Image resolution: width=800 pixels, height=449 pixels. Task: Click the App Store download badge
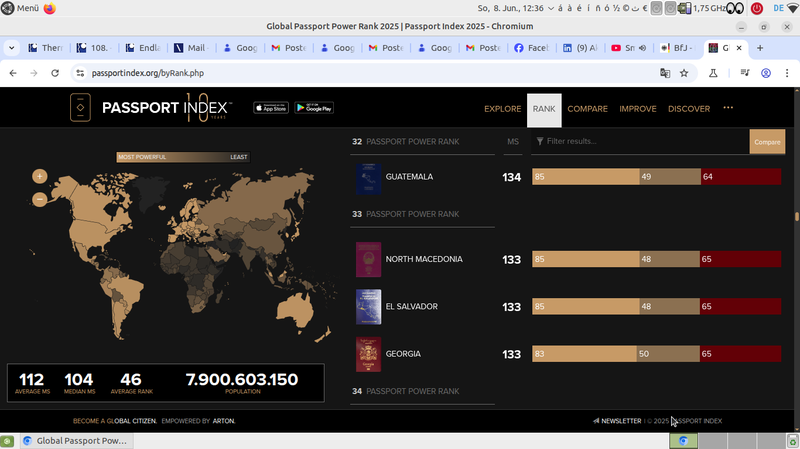270,108
